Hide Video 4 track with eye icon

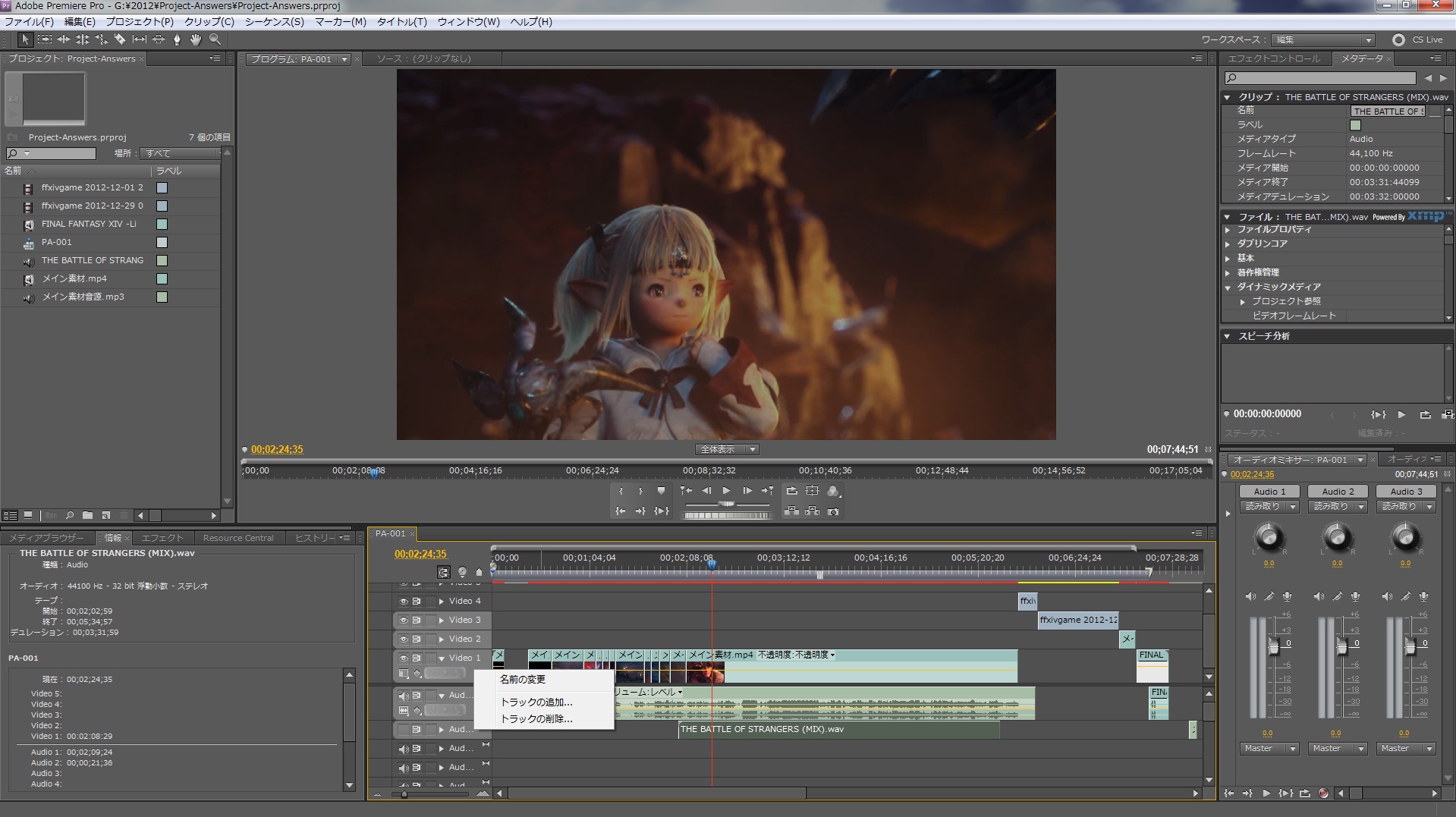pos(404,602)
